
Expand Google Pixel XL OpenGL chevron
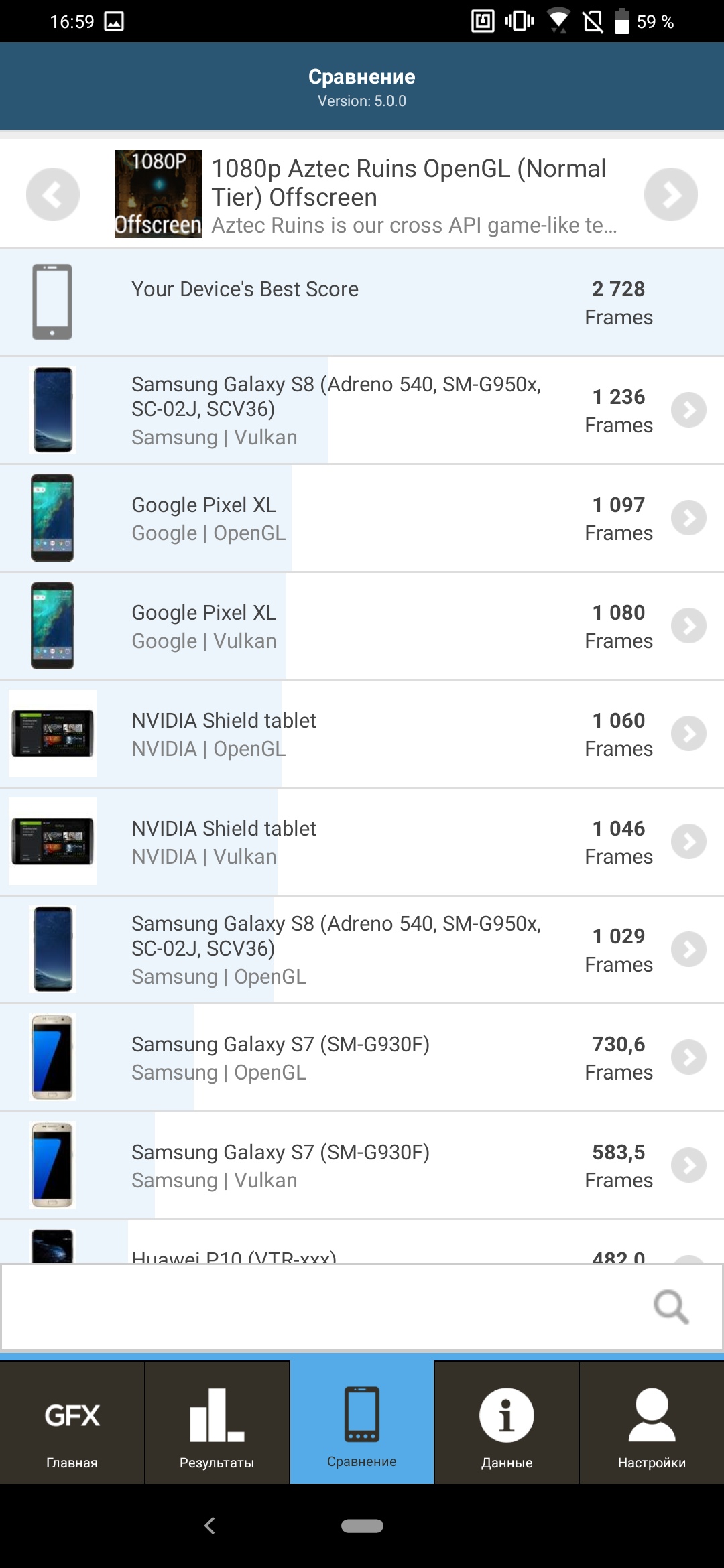pyautogui.click(x=688, y=518)
